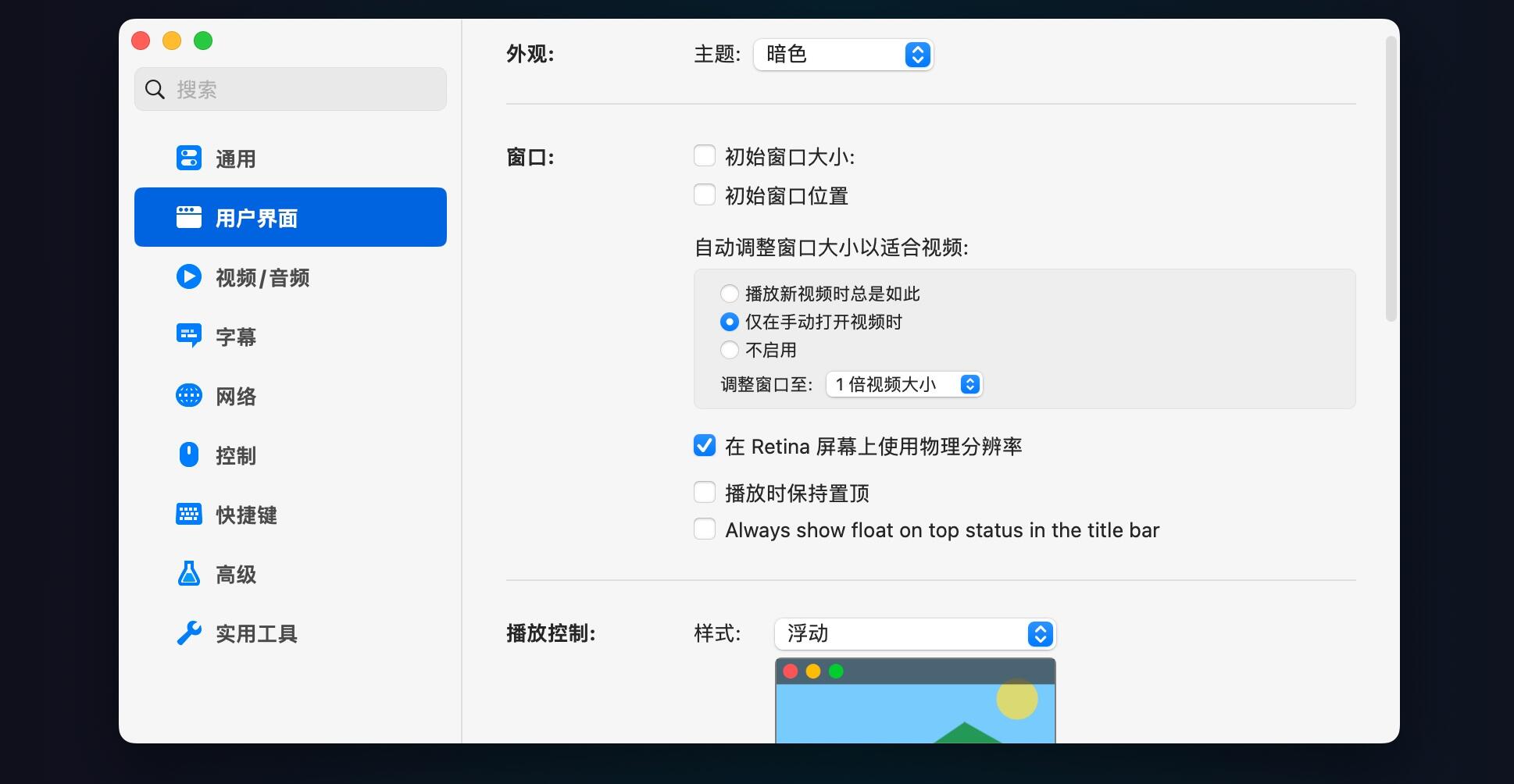Open the 调整窗口至 size dropdown
This screenshot has height=784, width=1514.
(903, 383)
